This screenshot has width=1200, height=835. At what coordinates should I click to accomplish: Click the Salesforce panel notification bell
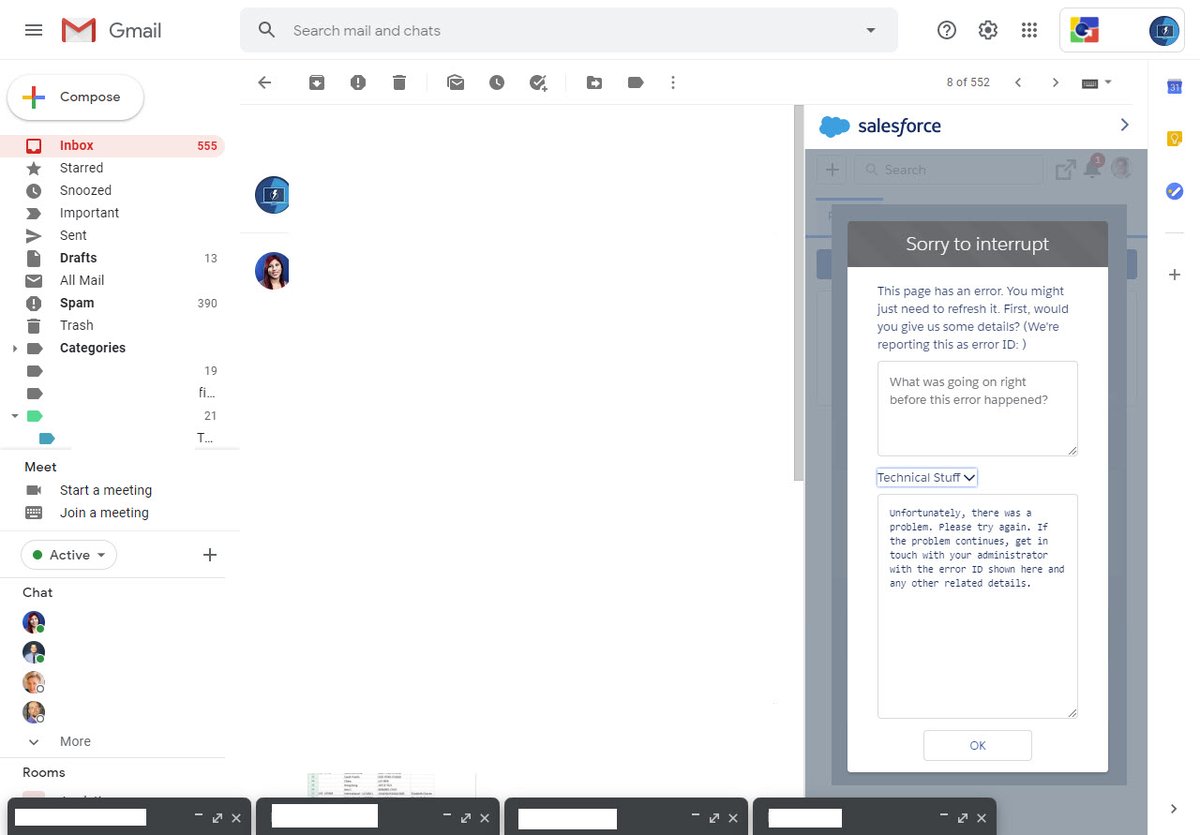click(1092, 168)
